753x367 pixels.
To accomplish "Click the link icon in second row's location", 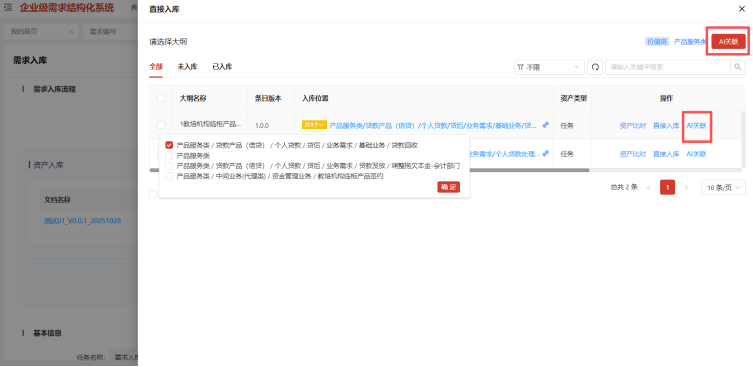I will [x=545, y=154].
